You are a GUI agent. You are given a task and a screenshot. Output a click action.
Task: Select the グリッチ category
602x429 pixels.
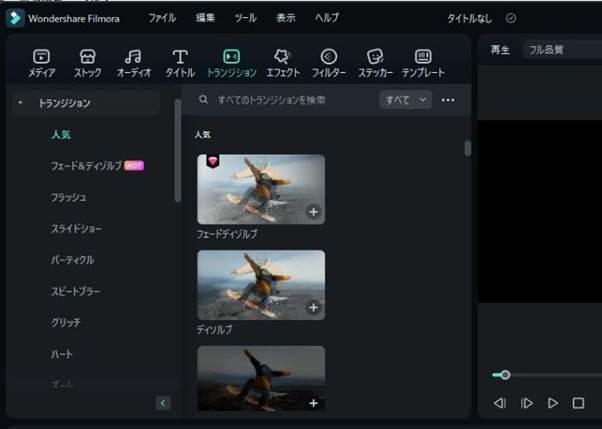66,322
